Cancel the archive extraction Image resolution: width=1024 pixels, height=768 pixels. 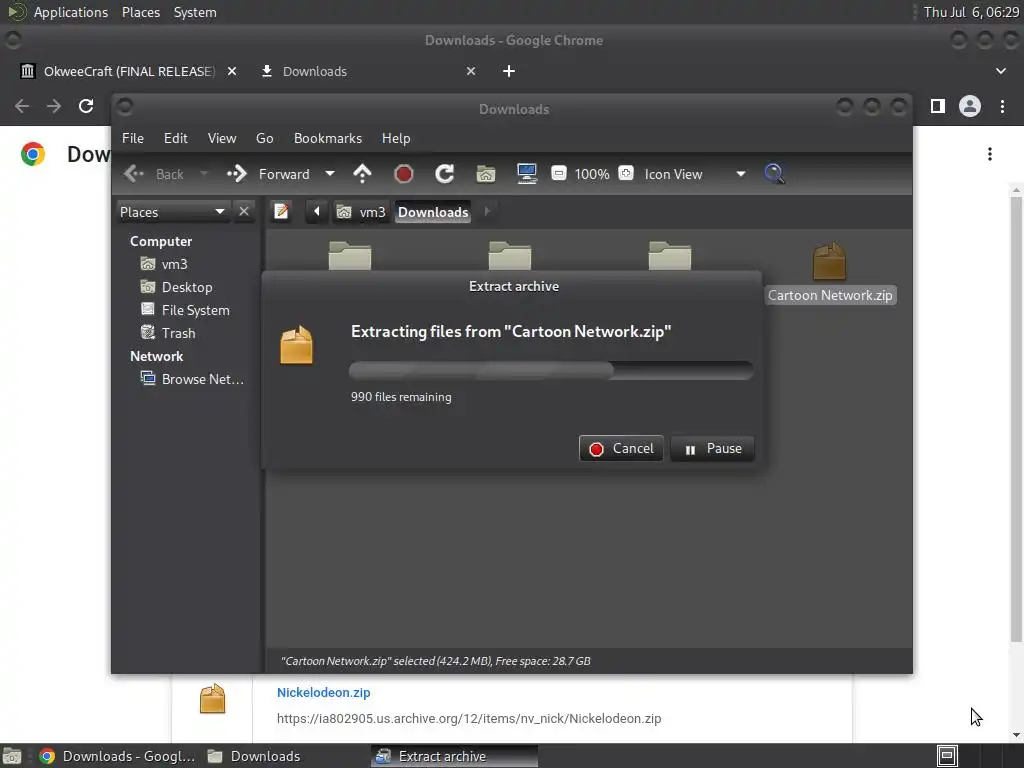[x=621, y=449]
